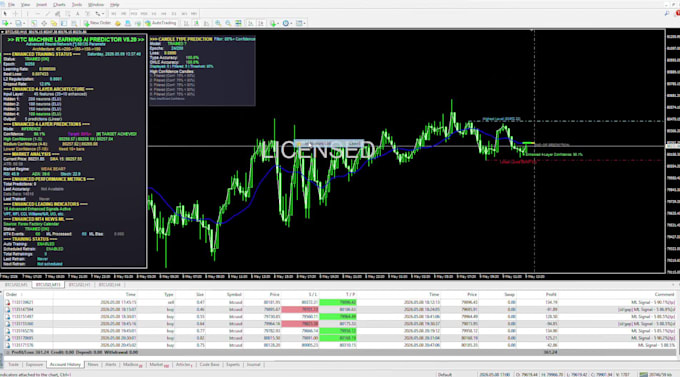Open the periods dropdown arrow
This screenshot has width=680, height=377.
pos(291,23)
